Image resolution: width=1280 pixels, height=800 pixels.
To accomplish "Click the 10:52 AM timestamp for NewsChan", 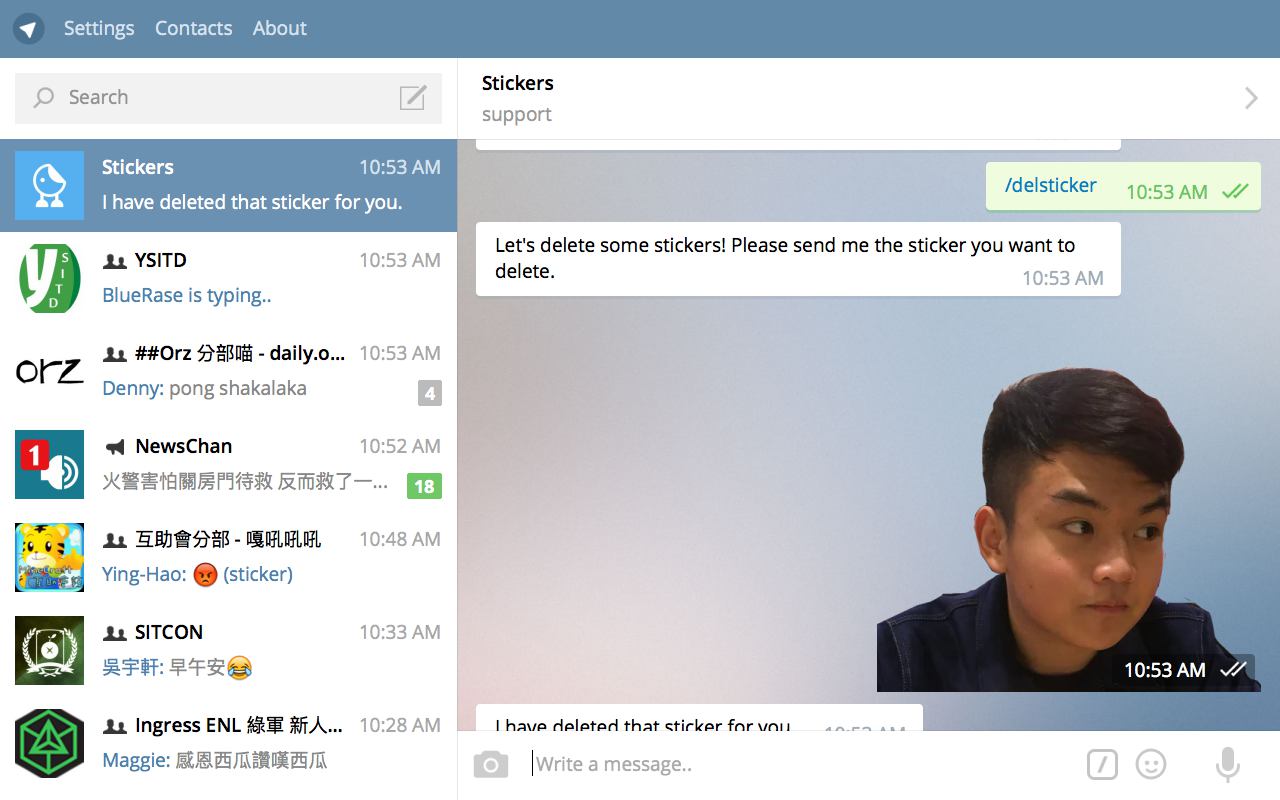I will coord(400,446).
